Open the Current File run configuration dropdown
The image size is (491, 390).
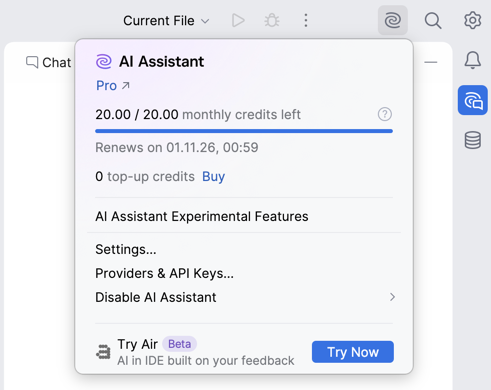166,21
